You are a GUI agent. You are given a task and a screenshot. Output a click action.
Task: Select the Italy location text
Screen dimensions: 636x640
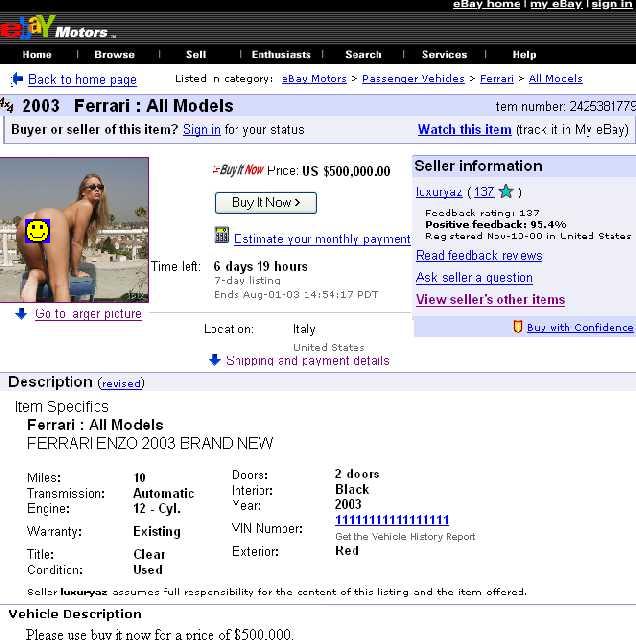pos(304,329)
